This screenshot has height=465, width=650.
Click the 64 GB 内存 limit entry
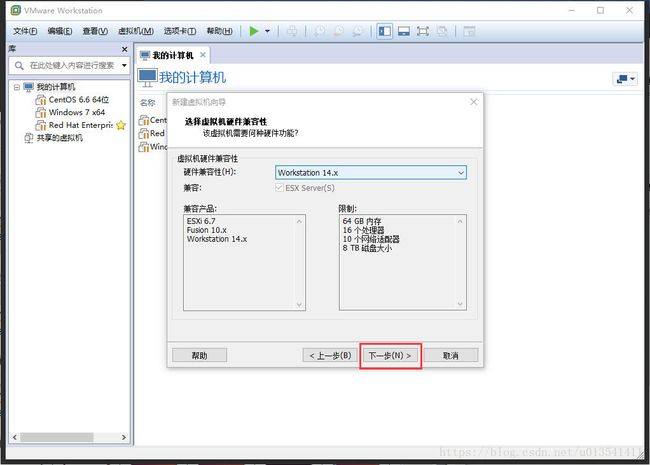tap(362, 221)
